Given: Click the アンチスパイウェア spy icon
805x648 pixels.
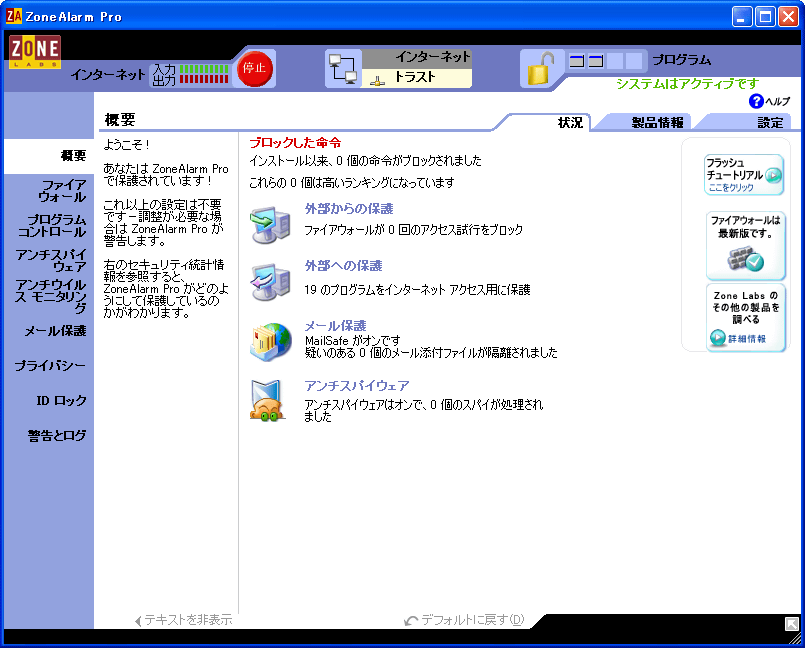Looking at the screenshot, I should click(267, 401).
